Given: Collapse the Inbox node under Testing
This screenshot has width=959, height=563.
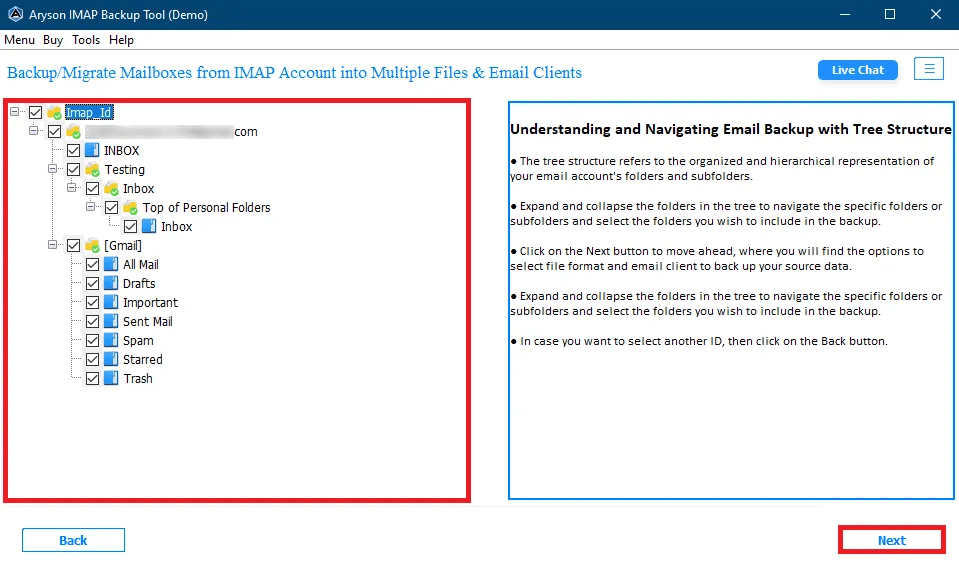Looking at the screenshot, I should pyautogui.click(x=72, y=188).
